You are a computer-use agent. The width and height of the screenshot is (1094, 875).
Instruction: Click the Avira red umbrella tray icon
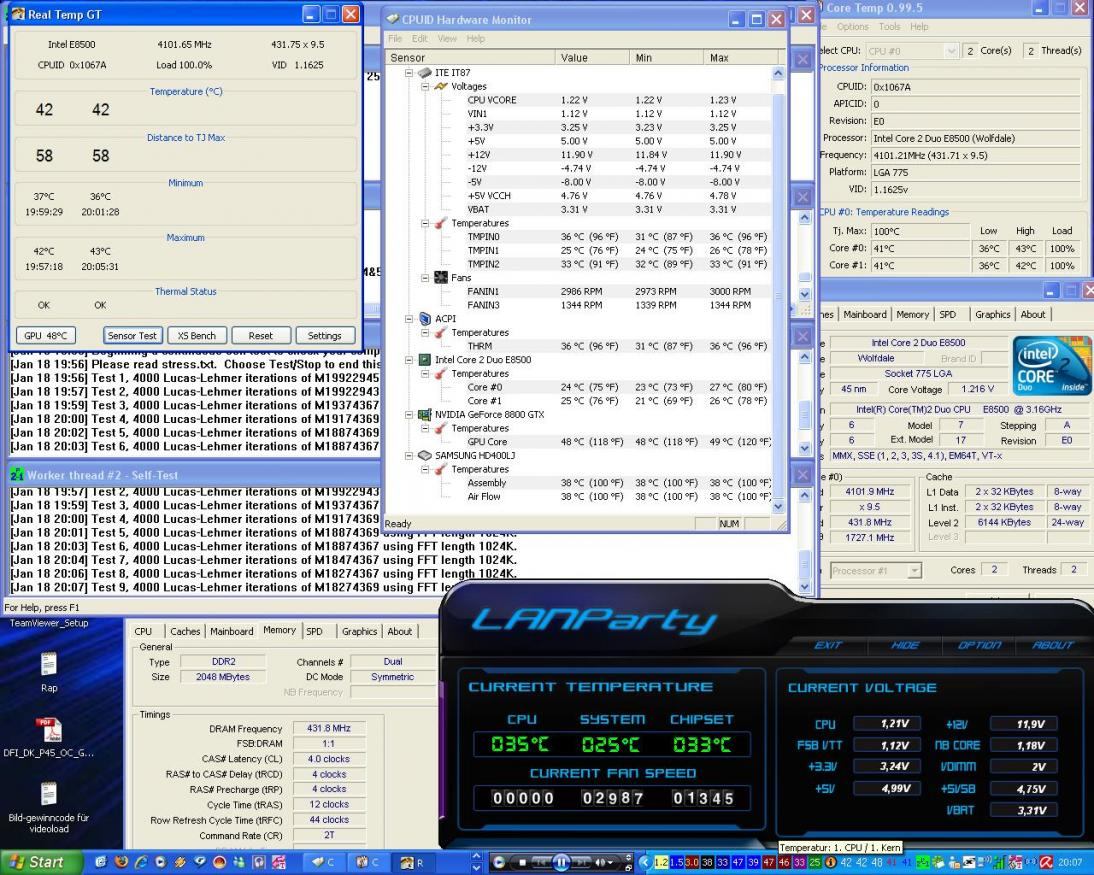[x=1045, y=862]
